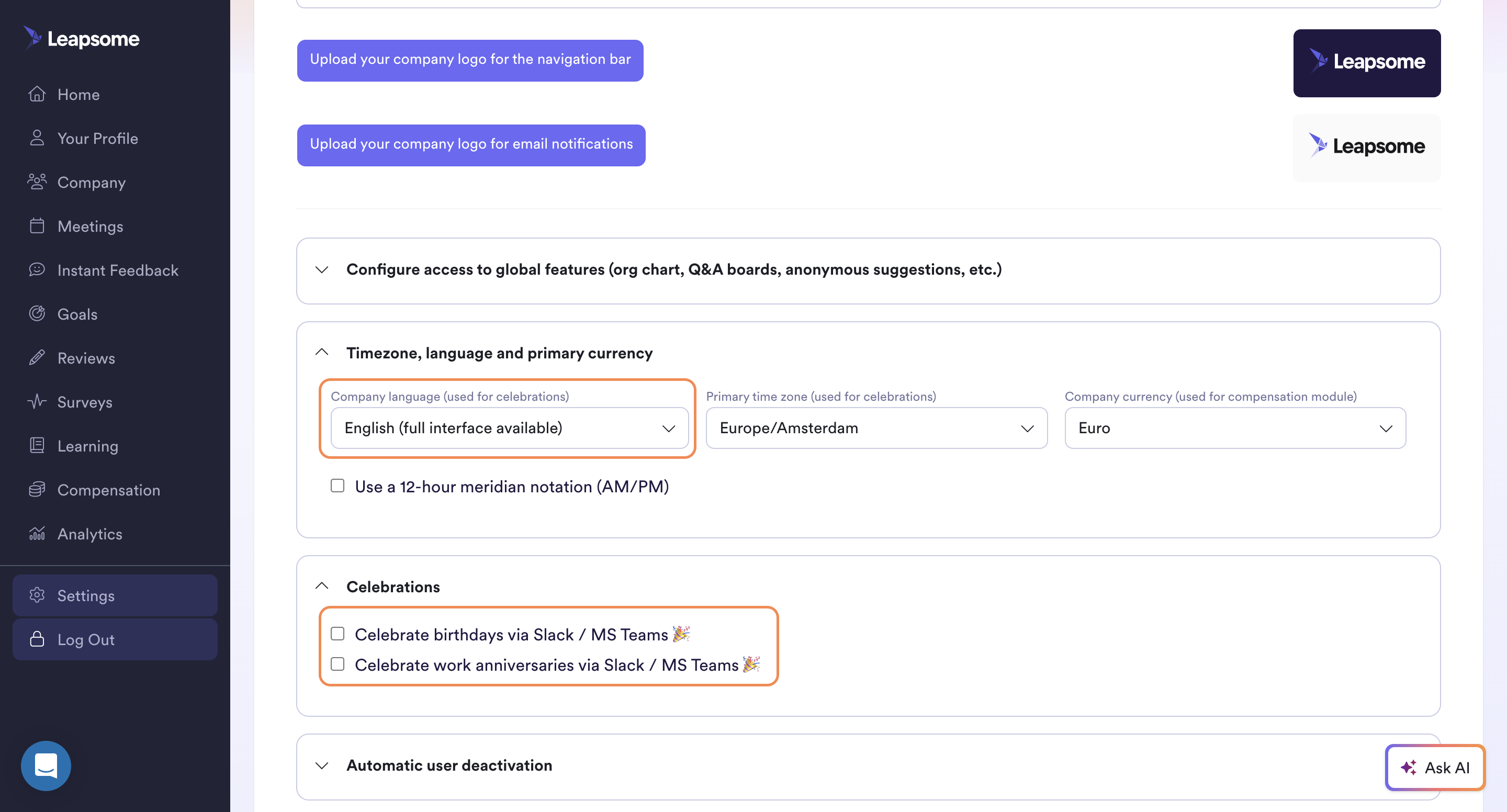Open the Reviews label in sidebar

[x=86, y=358]
